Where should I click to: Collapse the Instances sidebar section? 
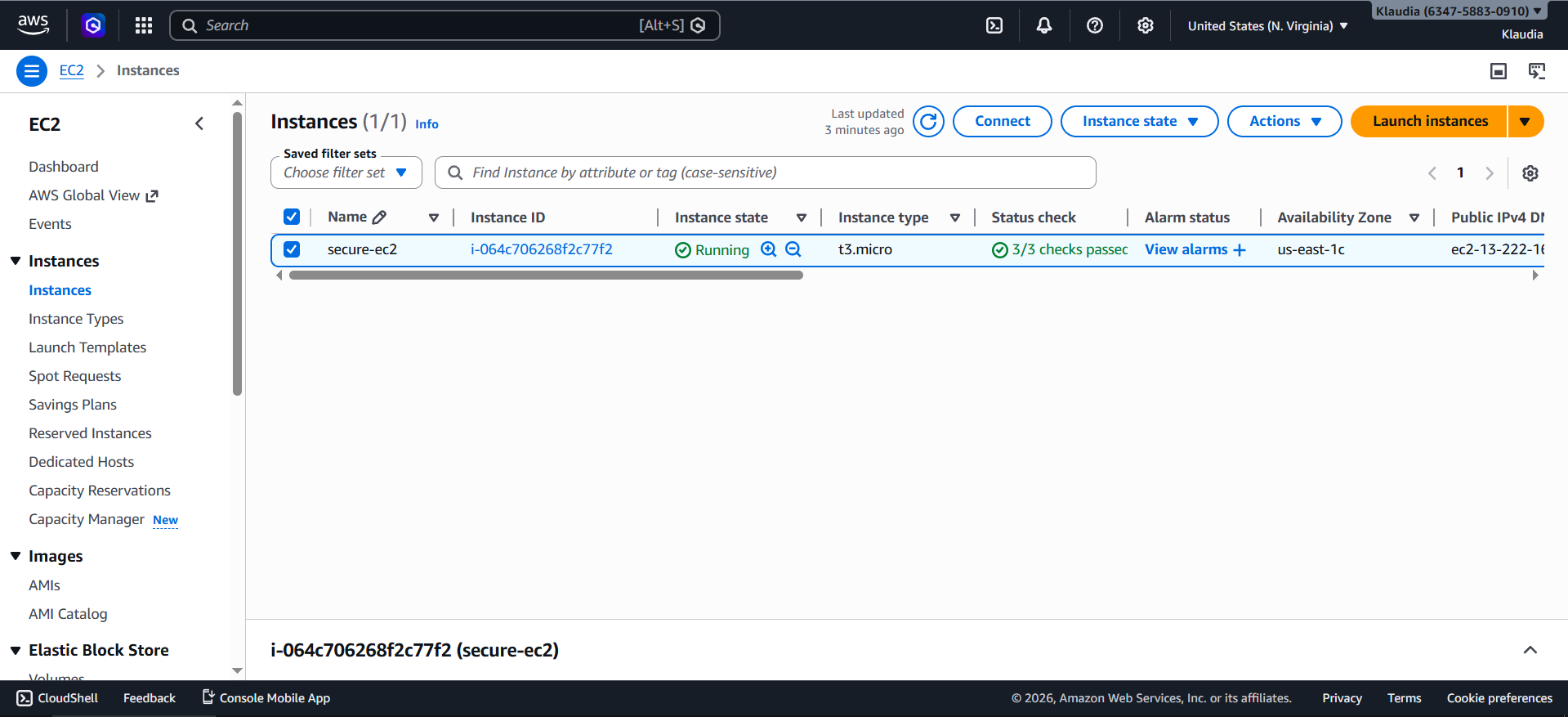point(16,261)
